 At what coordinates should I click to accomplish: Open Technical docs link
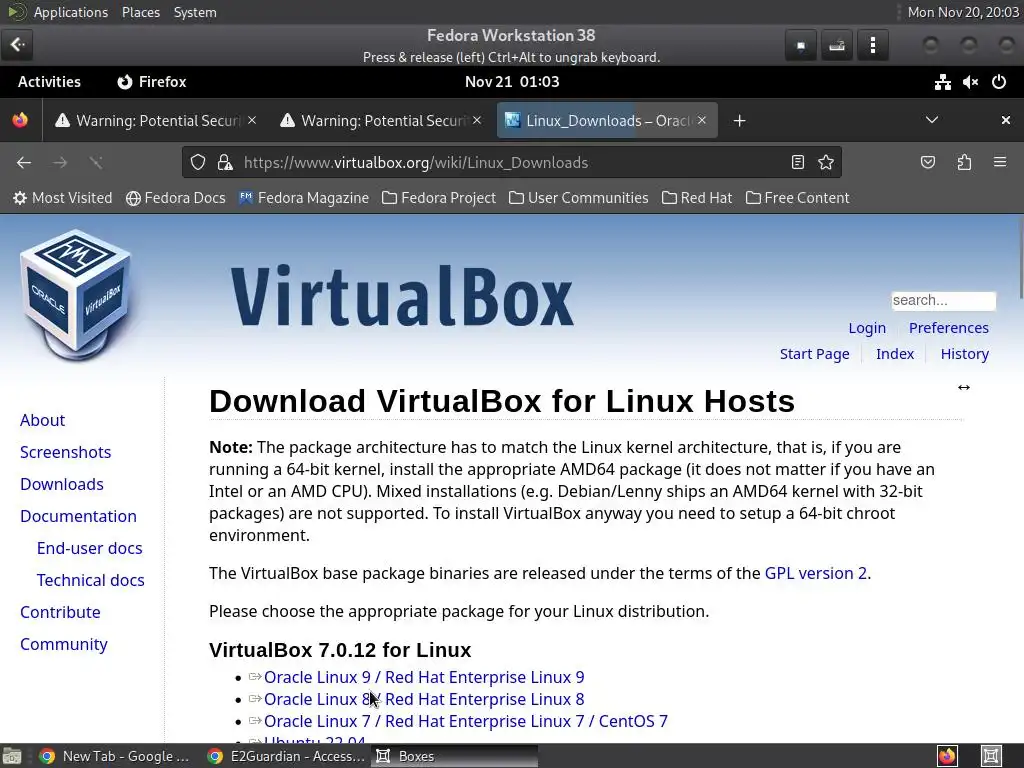pyautogui.click(x=90, y=580)
